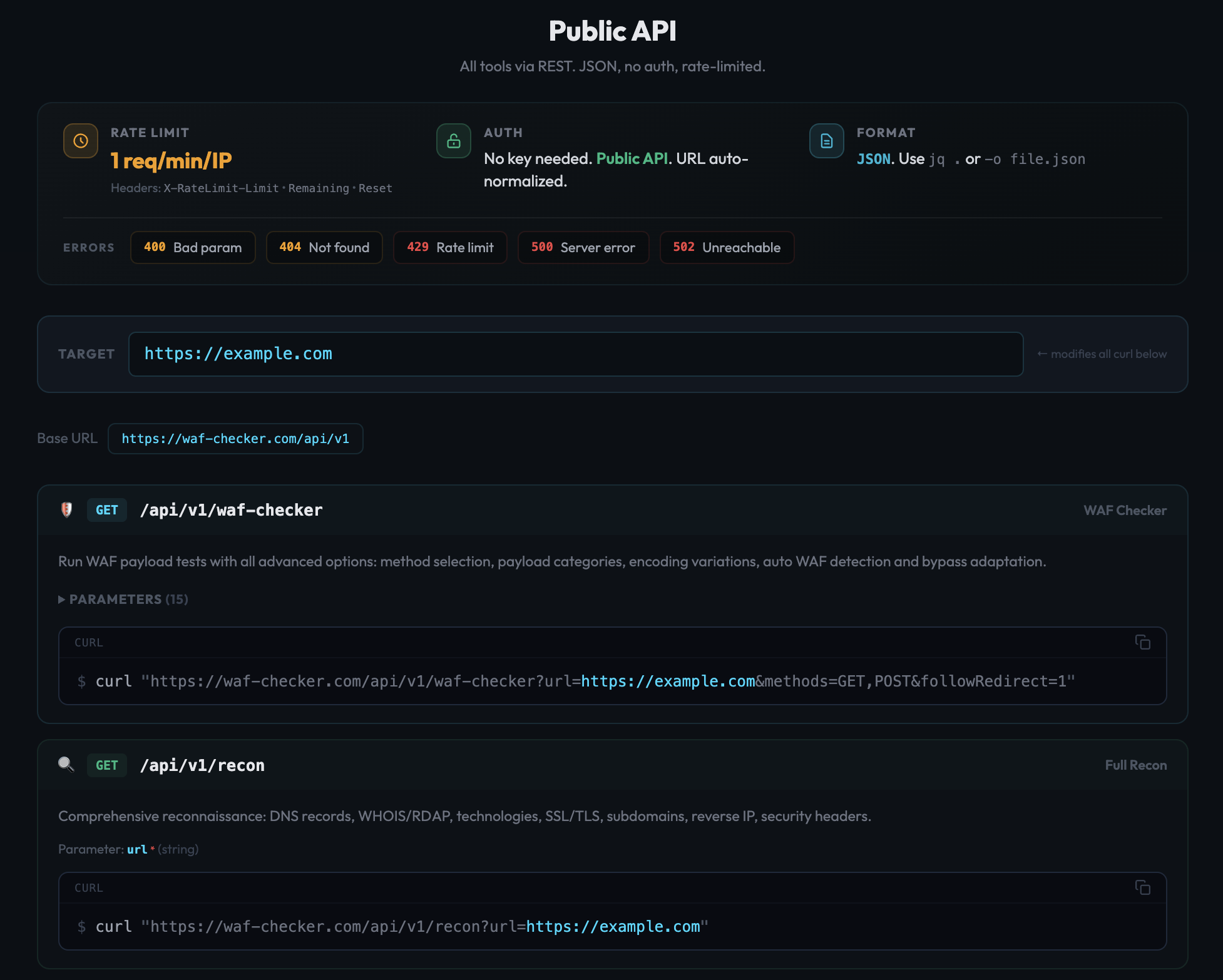Click the /api/v1/waf-checker endpoint path
Viewport: 1223px width, 980px height.
coord(232,511)
